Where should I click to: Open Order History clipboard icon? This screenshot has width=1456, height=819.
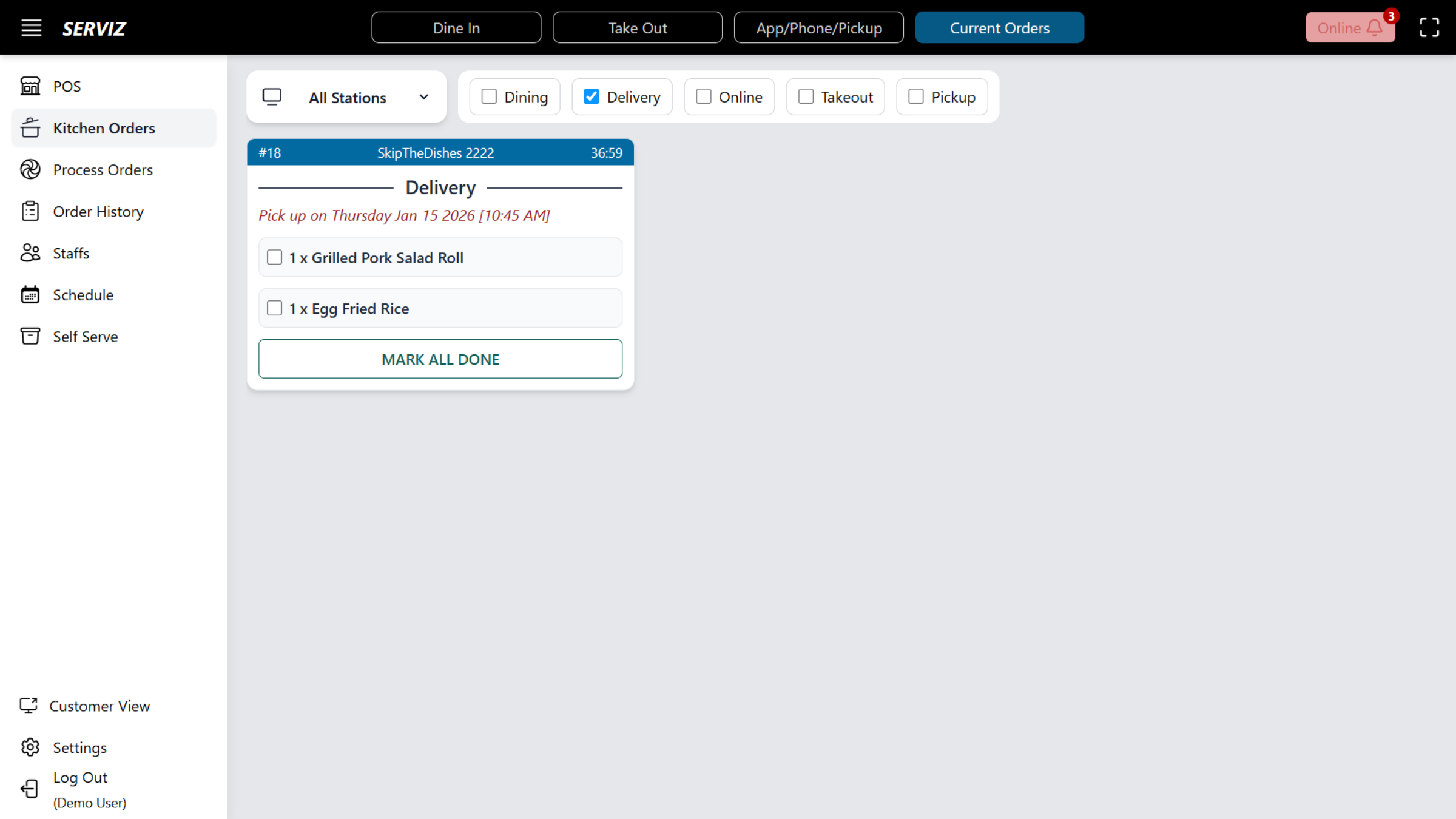click(x=30, y=212)
